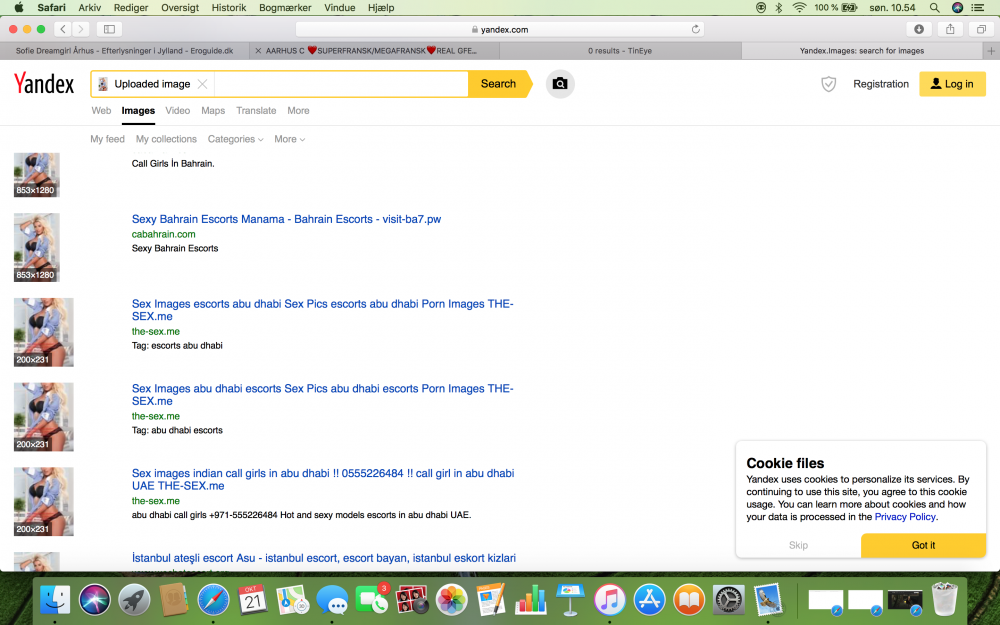Open Calendar from the Dock
This screenshot has height=625, width=1000.
253,600
